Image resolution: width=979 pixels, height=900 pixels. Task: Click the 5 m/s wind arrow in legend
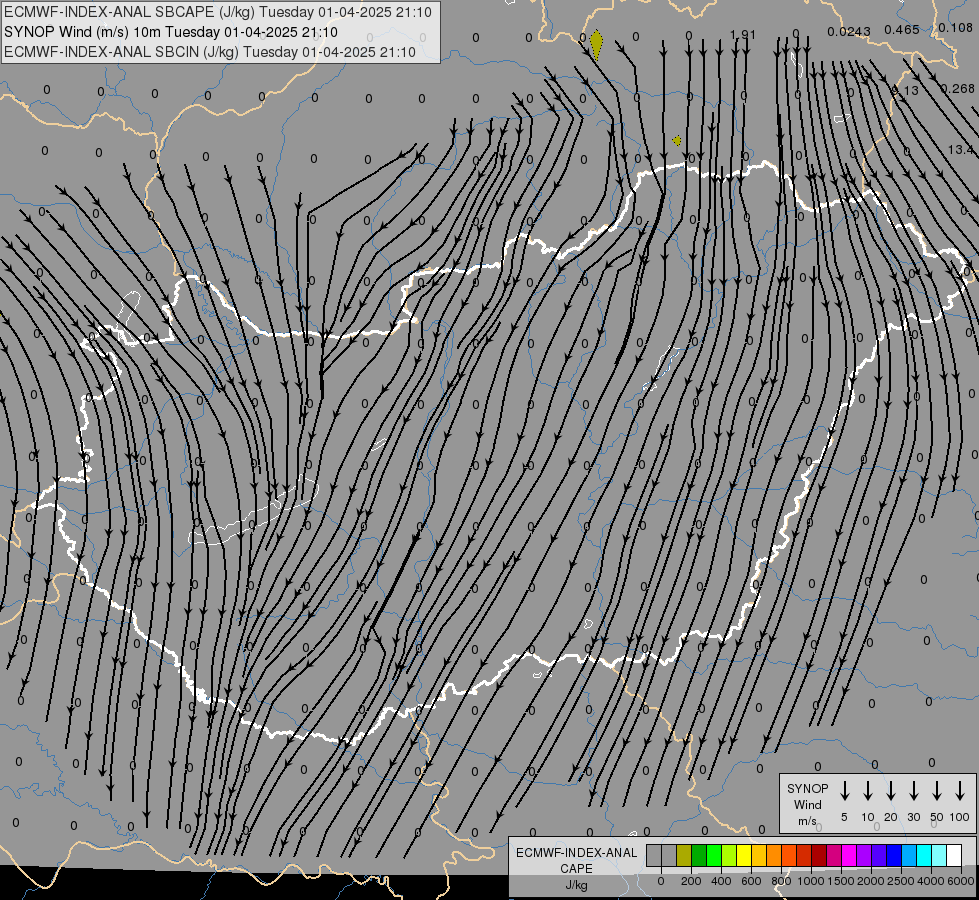(844, 791)
